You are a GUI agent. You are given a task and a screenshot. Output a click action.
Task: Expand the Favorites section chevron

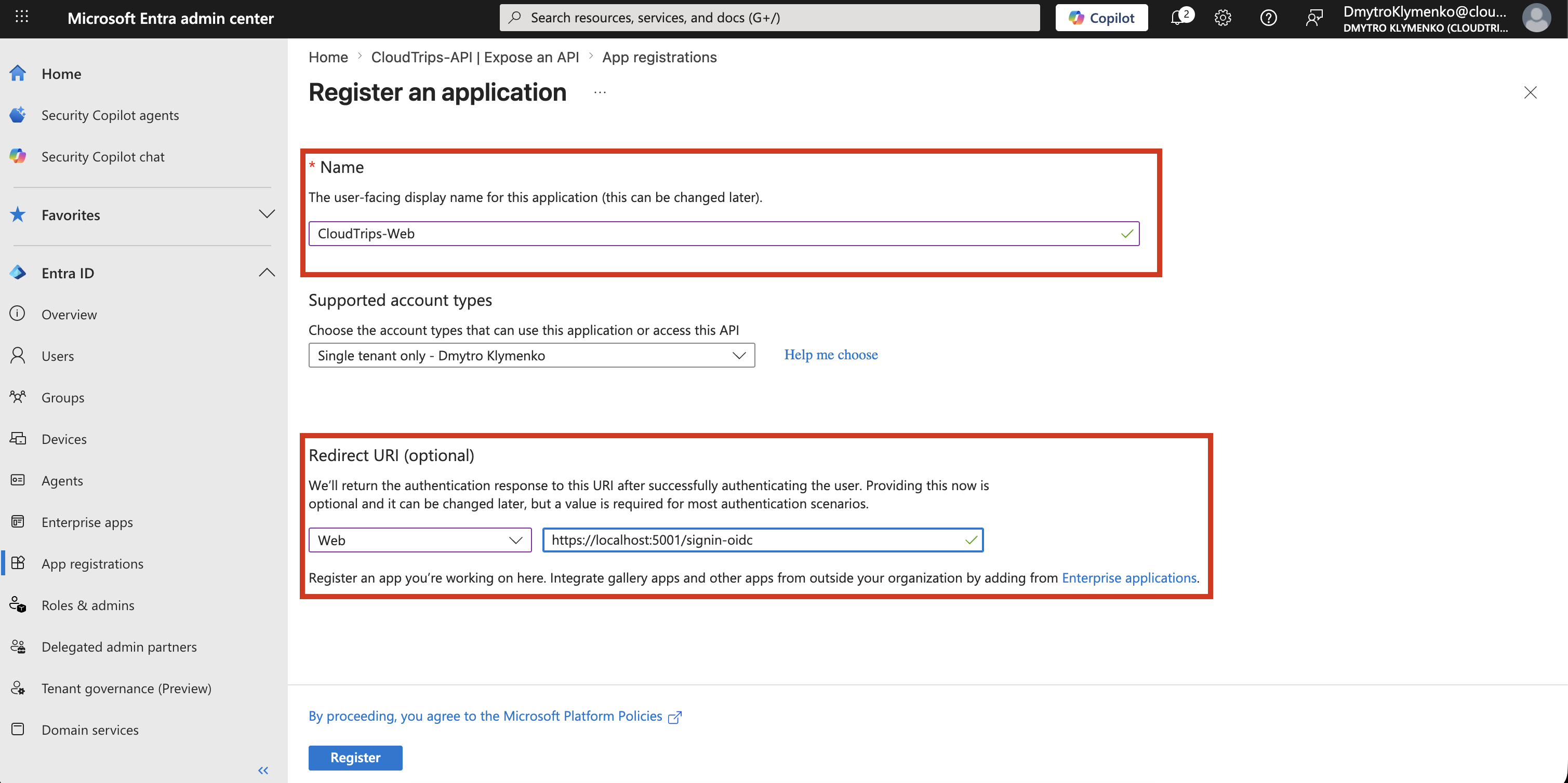tap(267, 214)
